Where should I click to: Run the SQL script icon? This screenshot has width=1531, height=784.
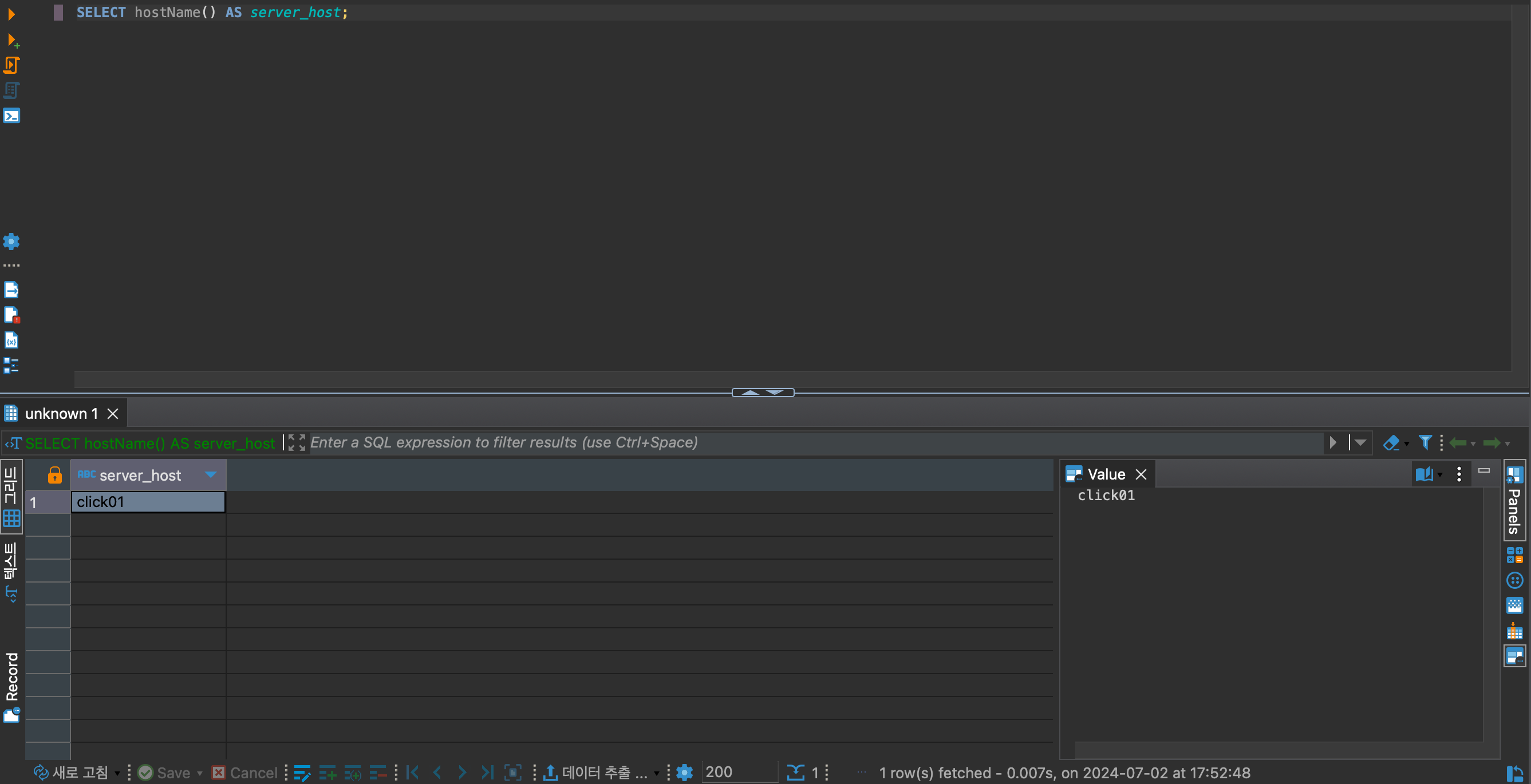pos(11,65)
